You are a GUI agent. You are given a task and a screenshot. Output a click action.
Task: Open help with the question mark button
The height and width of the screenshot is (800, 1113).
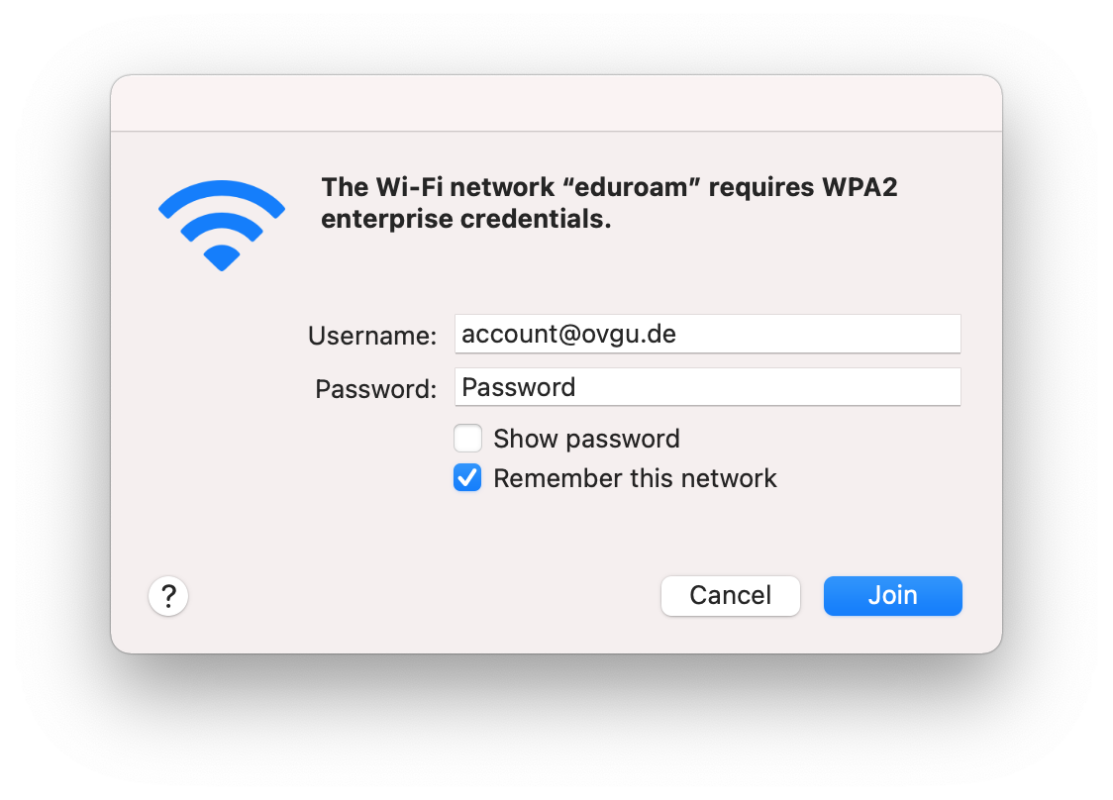pyautogui.click(x=169, y=597)
